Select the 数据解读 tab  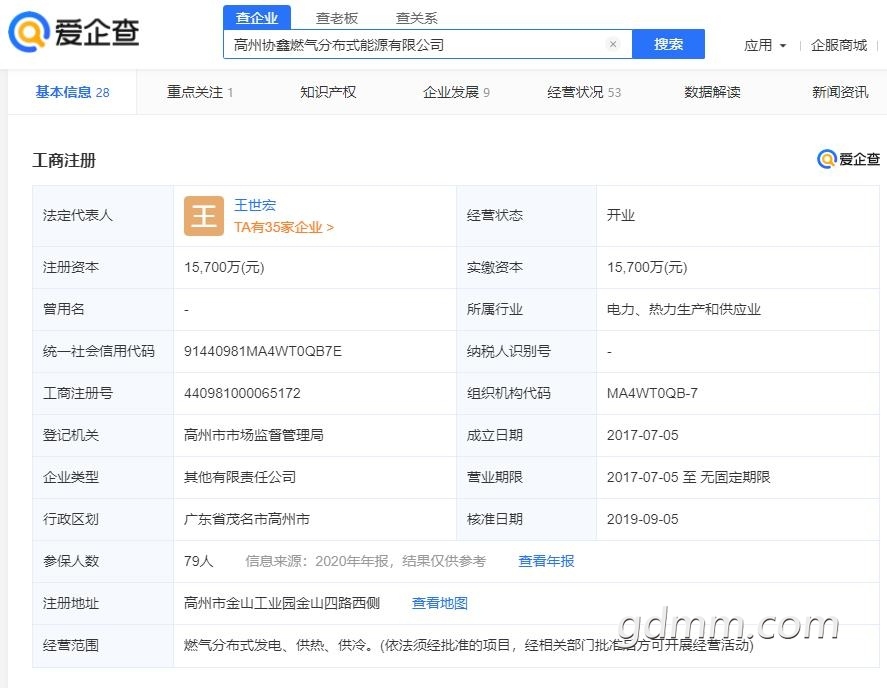(x=712, y=92)
